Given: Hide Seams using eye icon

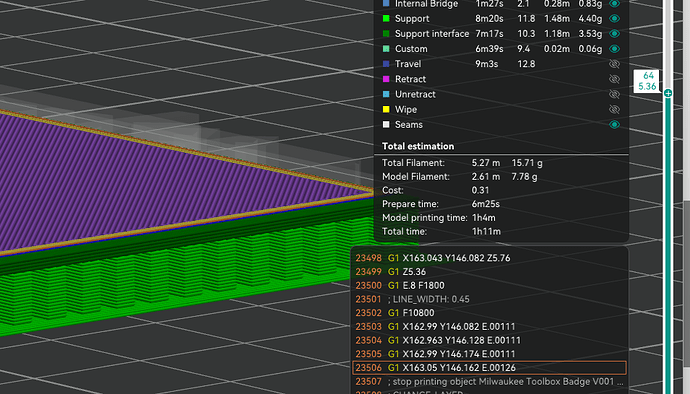Looking at the screenshot, I should click(x=614, y=125).
